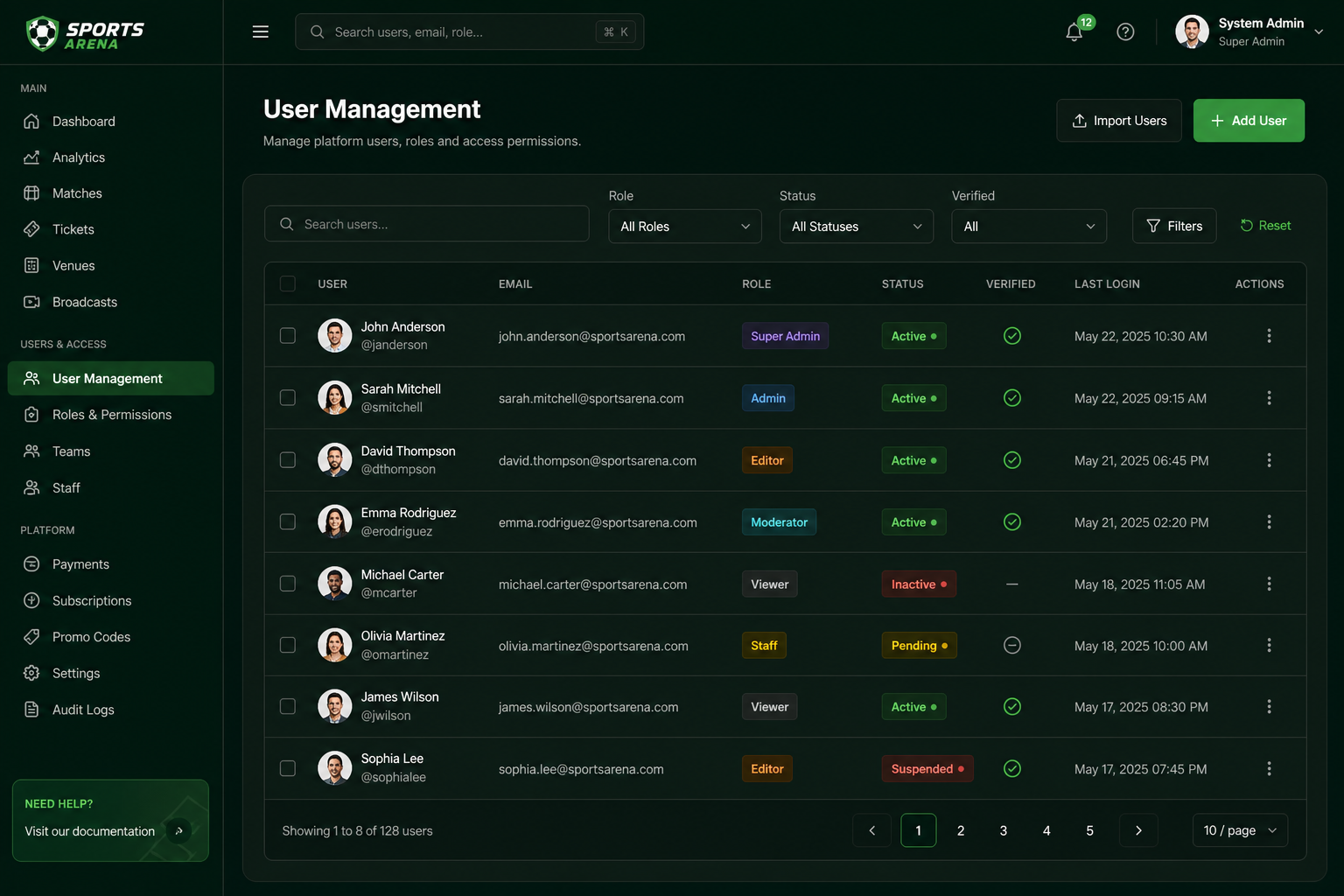
Task: Click the Last Login column header
Action: click(1107, 284)
